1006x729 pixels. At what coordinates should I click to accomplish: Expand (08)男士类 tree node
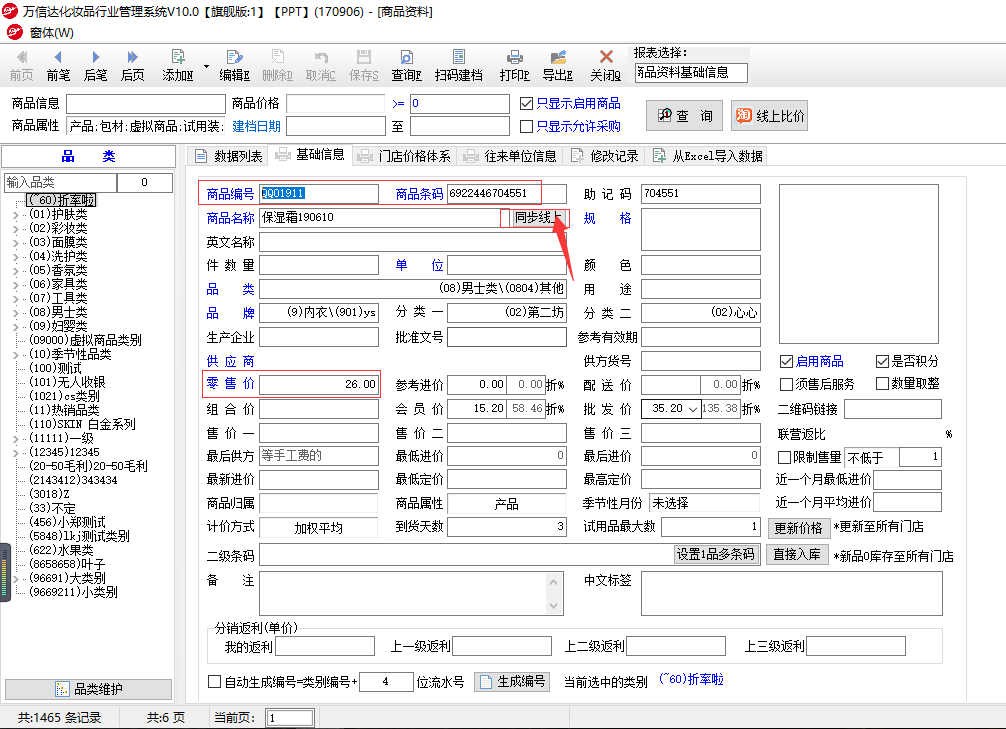click(16, 313)
